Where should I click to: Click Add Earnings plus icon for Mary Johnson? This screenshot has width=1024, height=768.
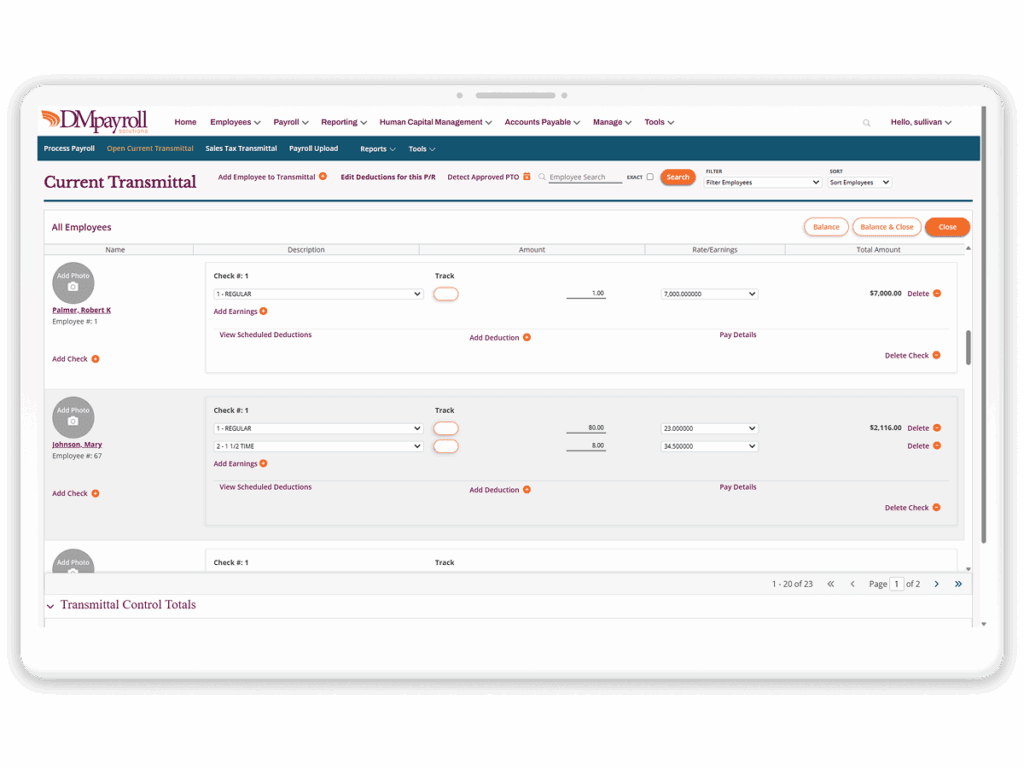[264, 464]
